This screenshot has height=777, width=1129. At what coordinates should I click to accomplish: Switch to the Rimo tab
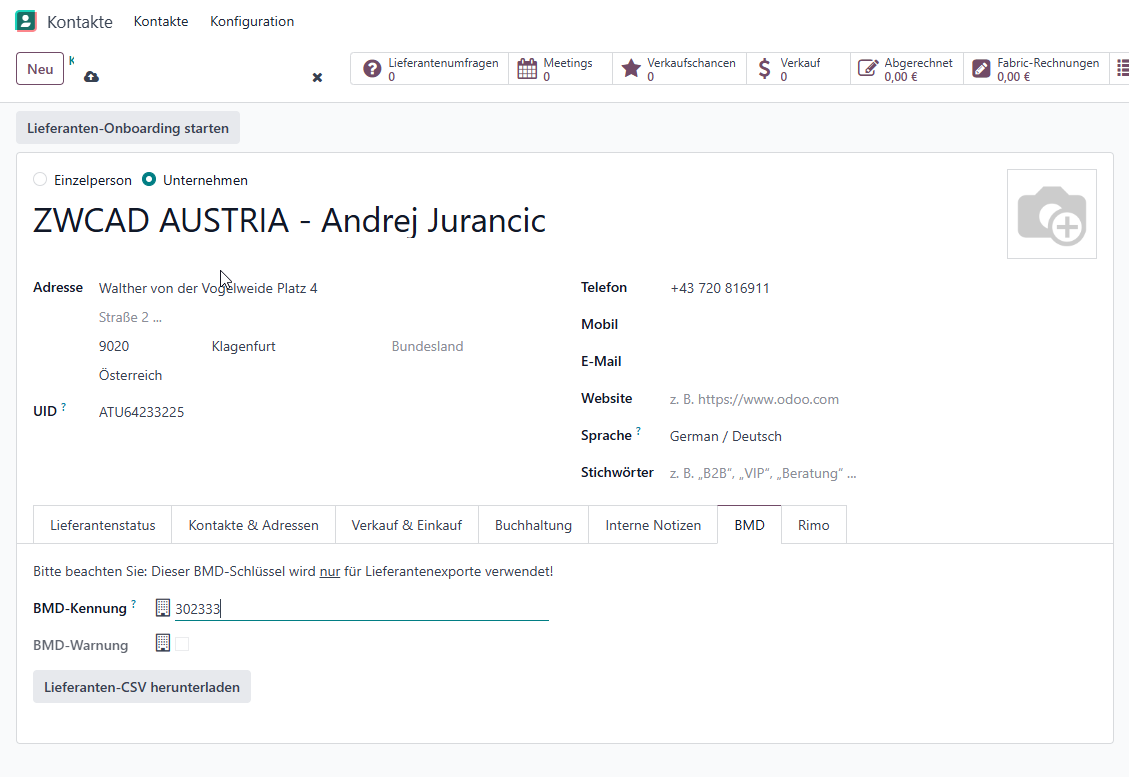pyautogui.click(x=814, y=525)
